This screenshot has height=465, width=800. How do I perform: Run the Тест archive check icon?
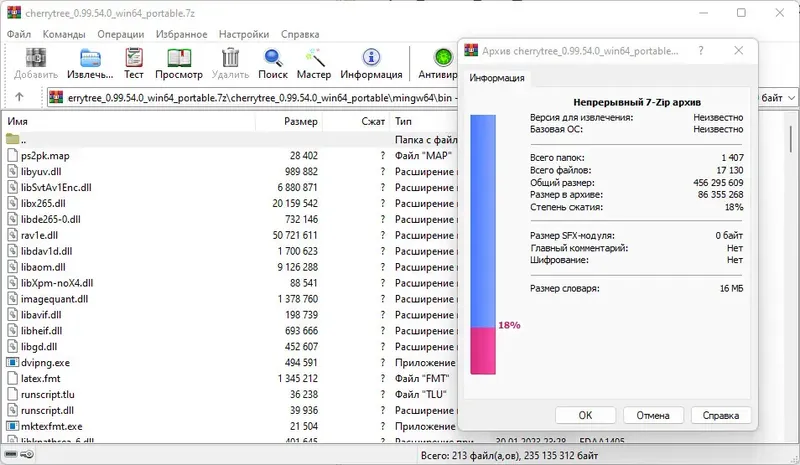[134, 58]
